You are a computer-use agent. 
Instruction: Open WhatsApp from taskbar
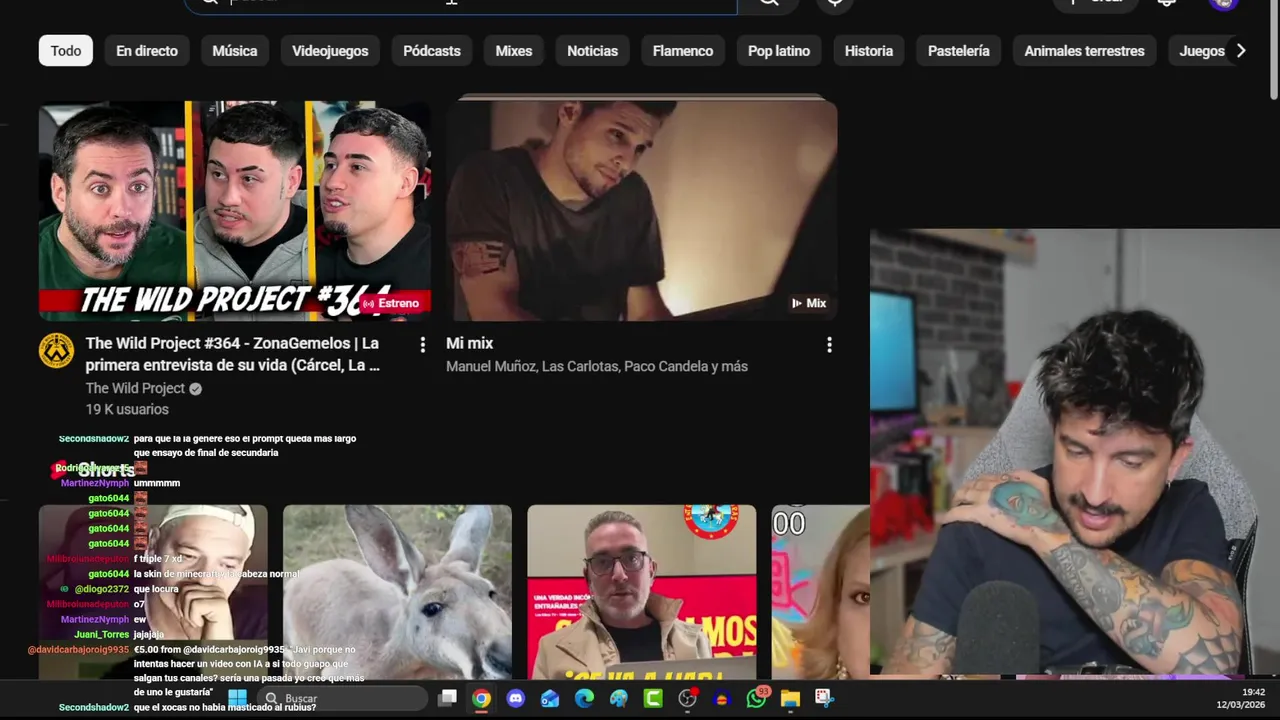[x=756, y=698]
